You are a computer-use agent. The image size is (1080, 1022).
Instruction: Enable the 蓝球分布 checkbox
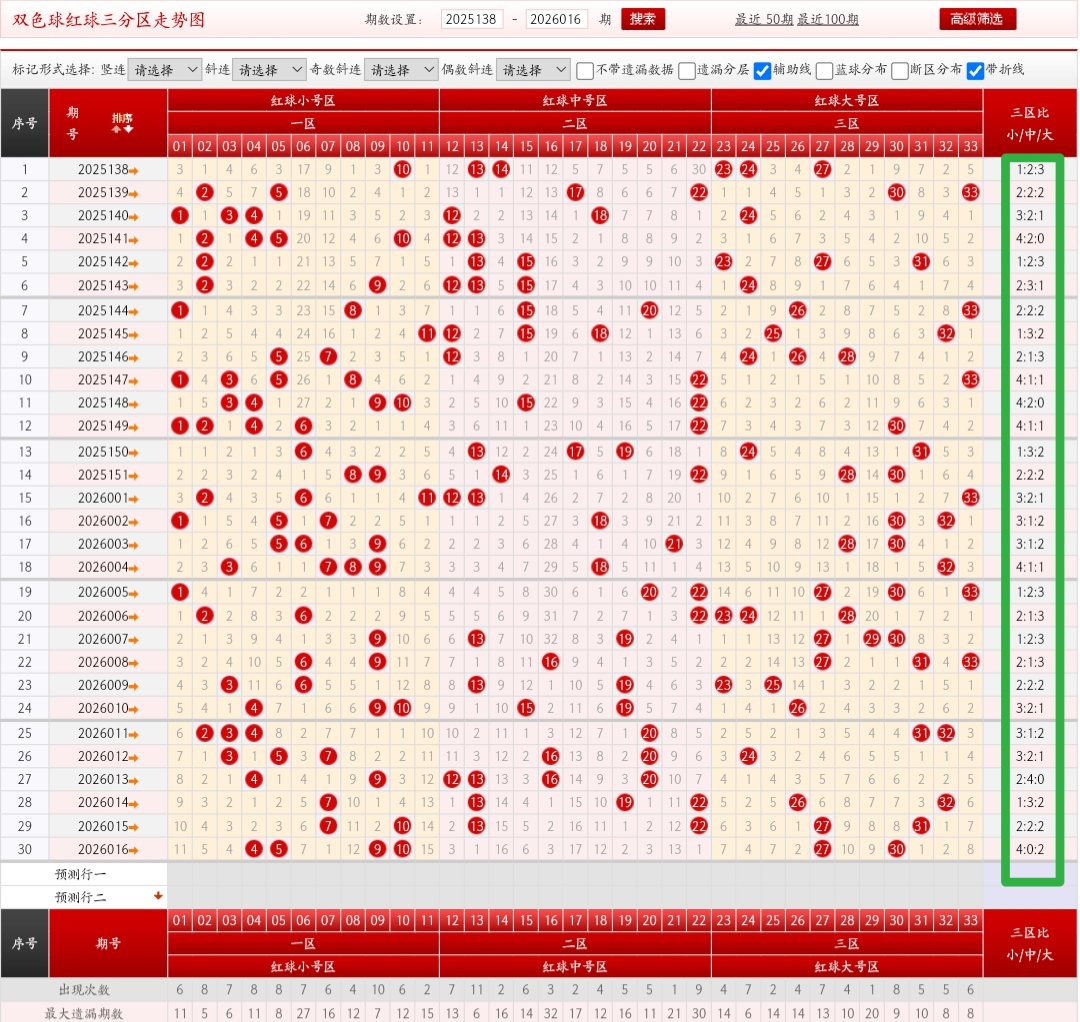(x=824, y=70)
